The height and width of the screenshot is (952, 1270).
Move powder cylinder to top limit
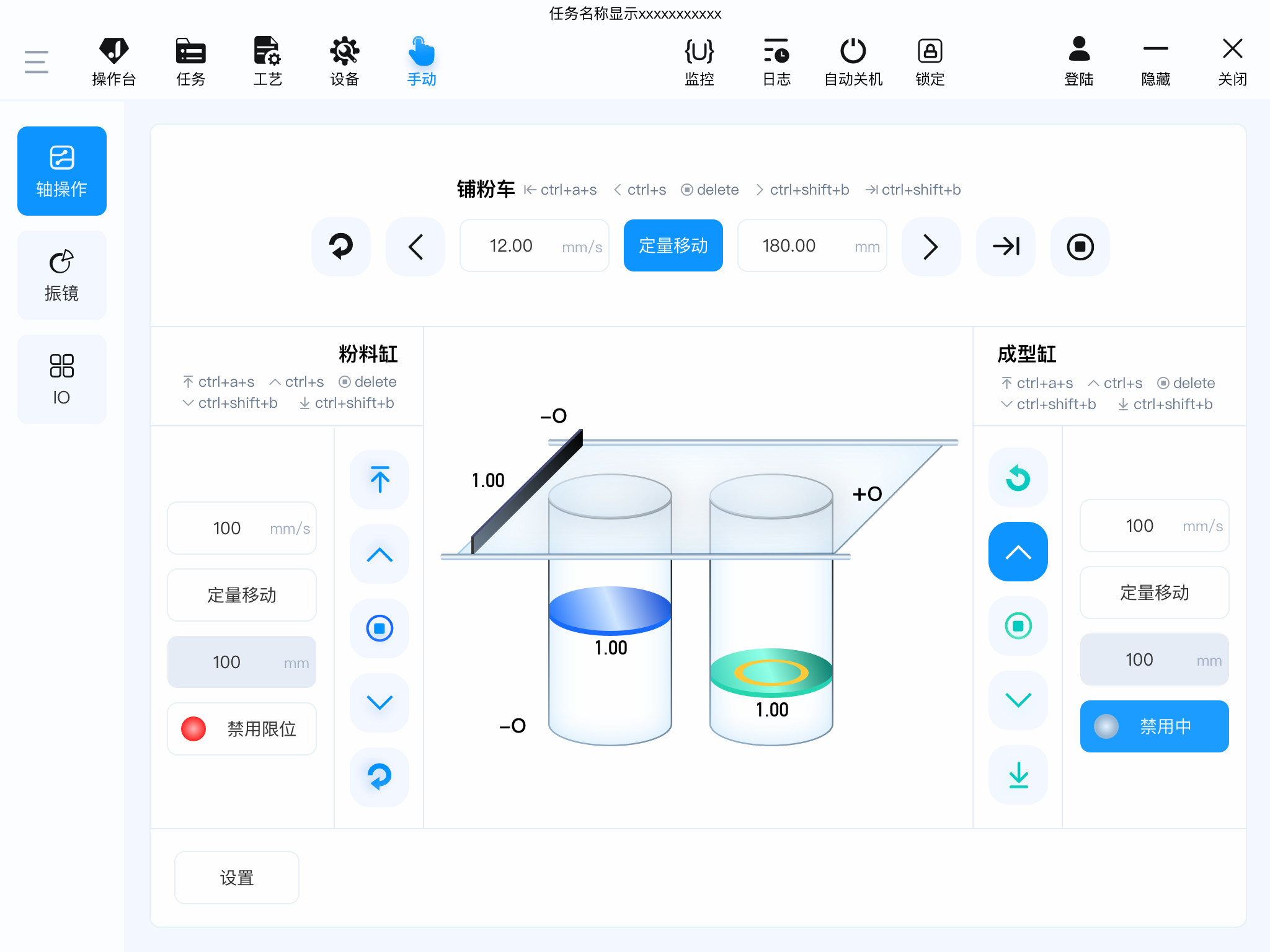tap(380, 480)
